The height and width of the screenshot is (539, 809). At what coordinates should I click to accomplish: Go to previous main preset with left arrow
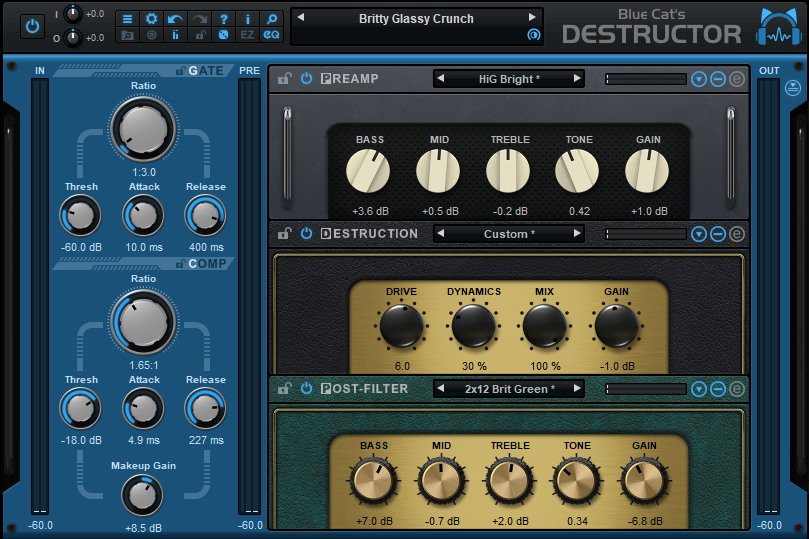(x=301, y=19)
